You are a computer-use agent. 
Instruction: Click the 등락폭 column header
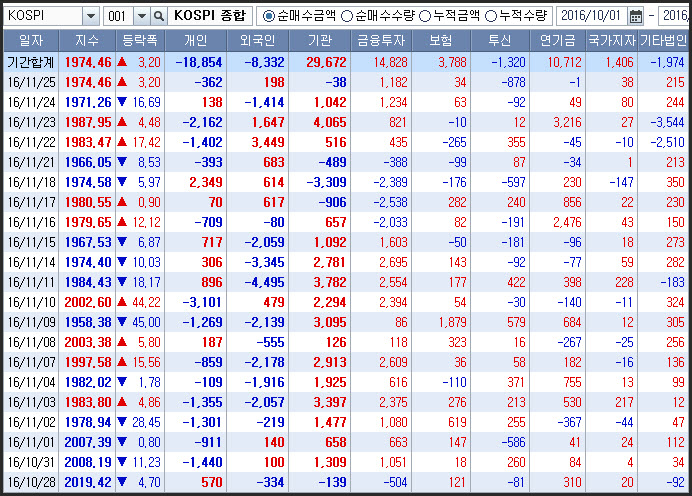[x=140, y=41]
